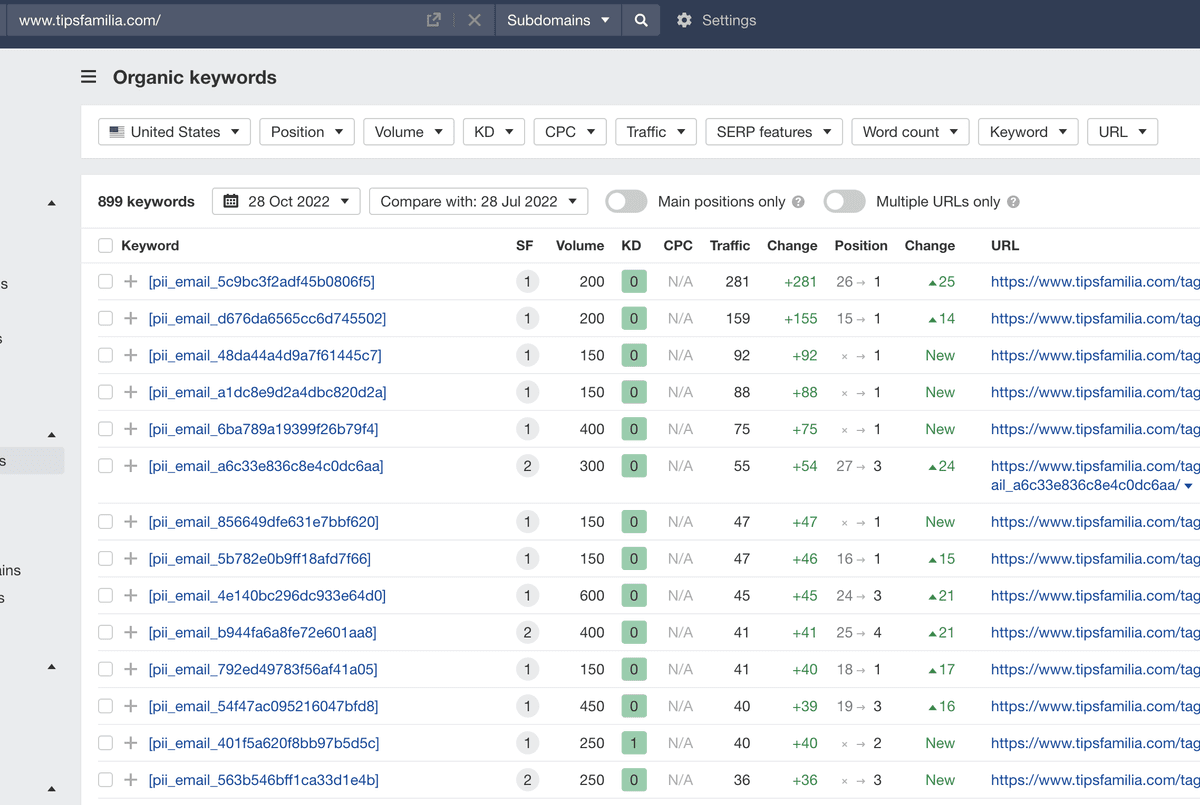This screenshot has height=805, width=1200.
Task: Expand plus icon for pii_email_5c9bc3f2adf45b0806f5
Action: pyautogui.click(x=130, y=282)
